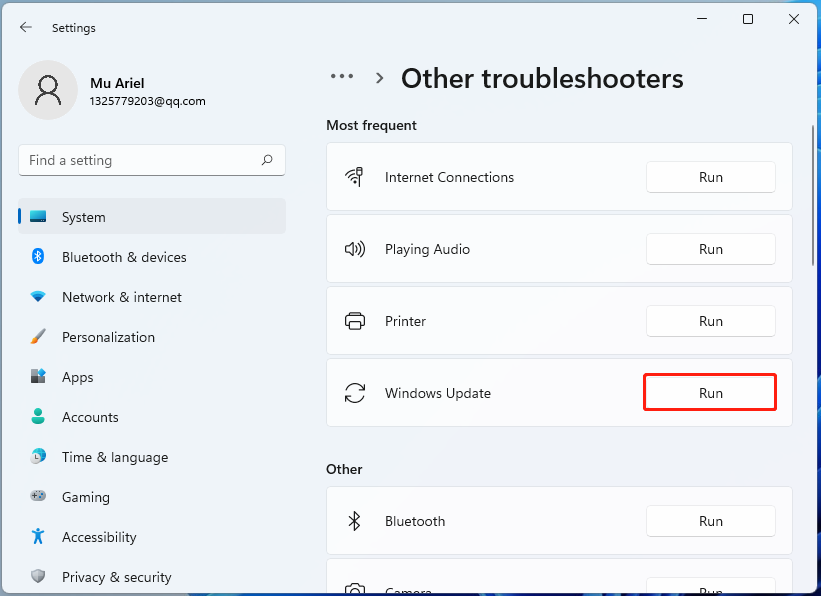The width and height of the screenshot is (821, 596).
Task: Click the Mu Ariel account name
Action: pyautogui.click(x=117, y=83)
